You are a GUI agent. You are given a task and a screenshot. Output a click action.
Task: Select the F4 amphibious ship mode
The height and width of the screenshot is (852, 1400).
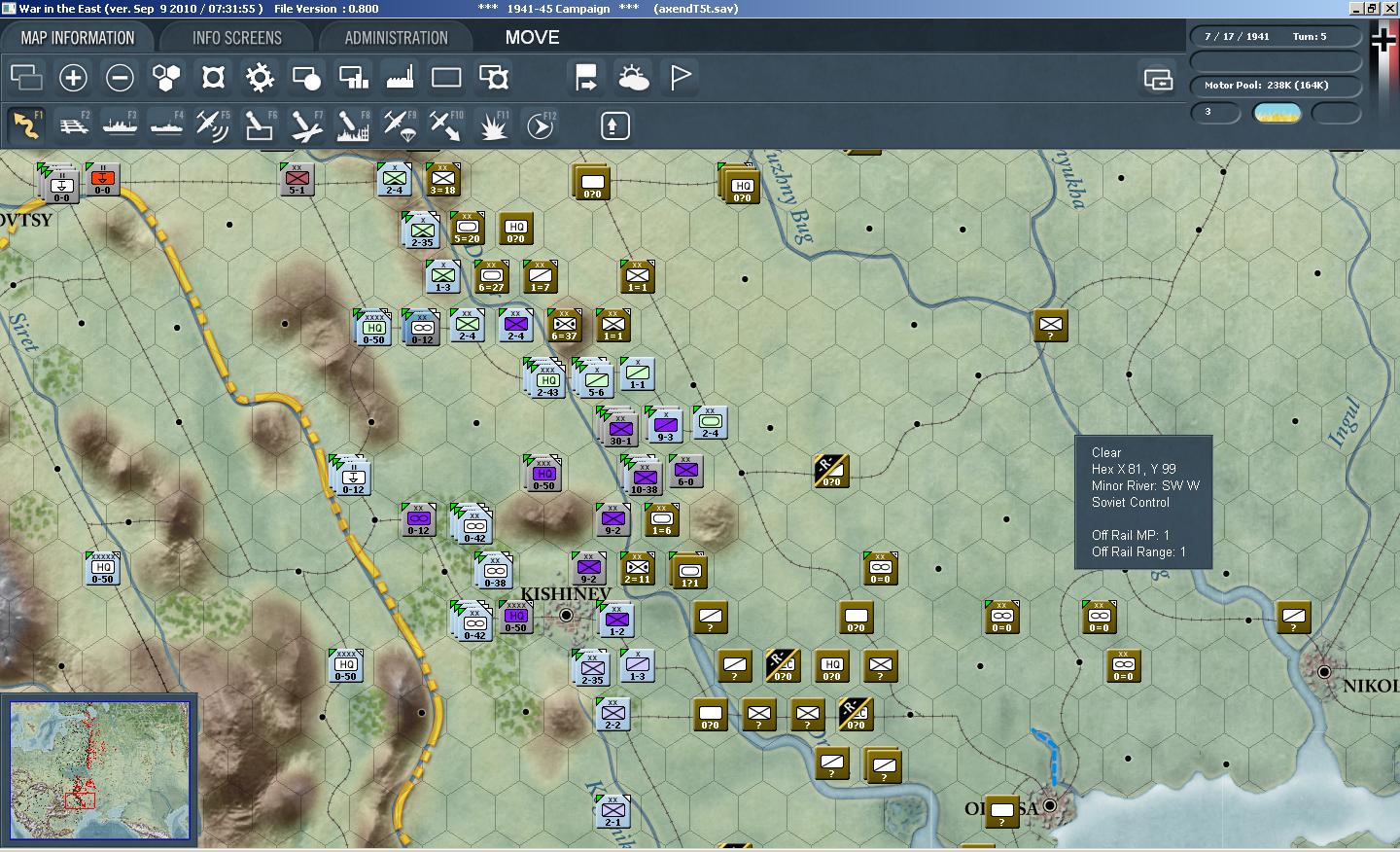point(166,125)
